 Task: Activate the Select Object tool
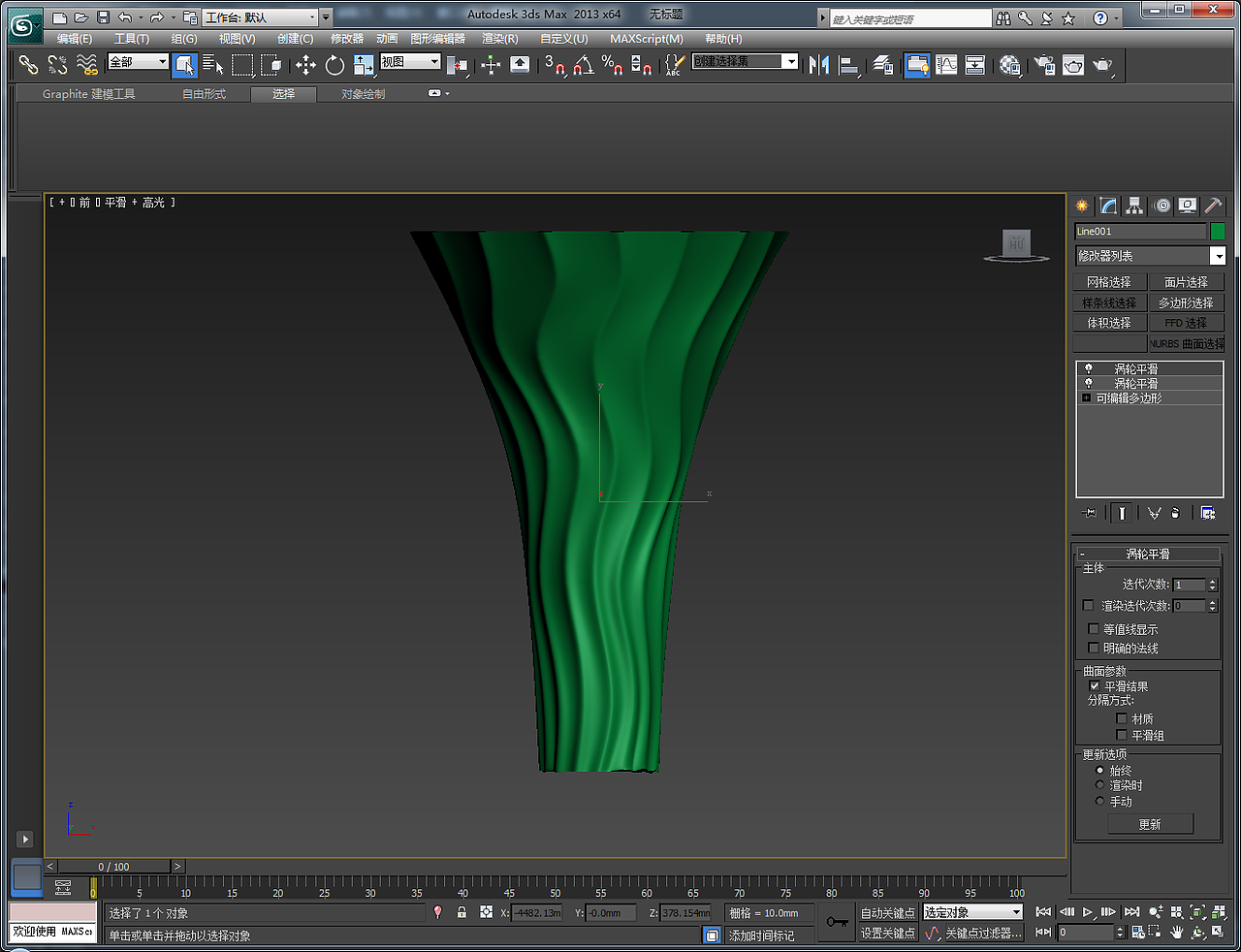tap(184, 65)
